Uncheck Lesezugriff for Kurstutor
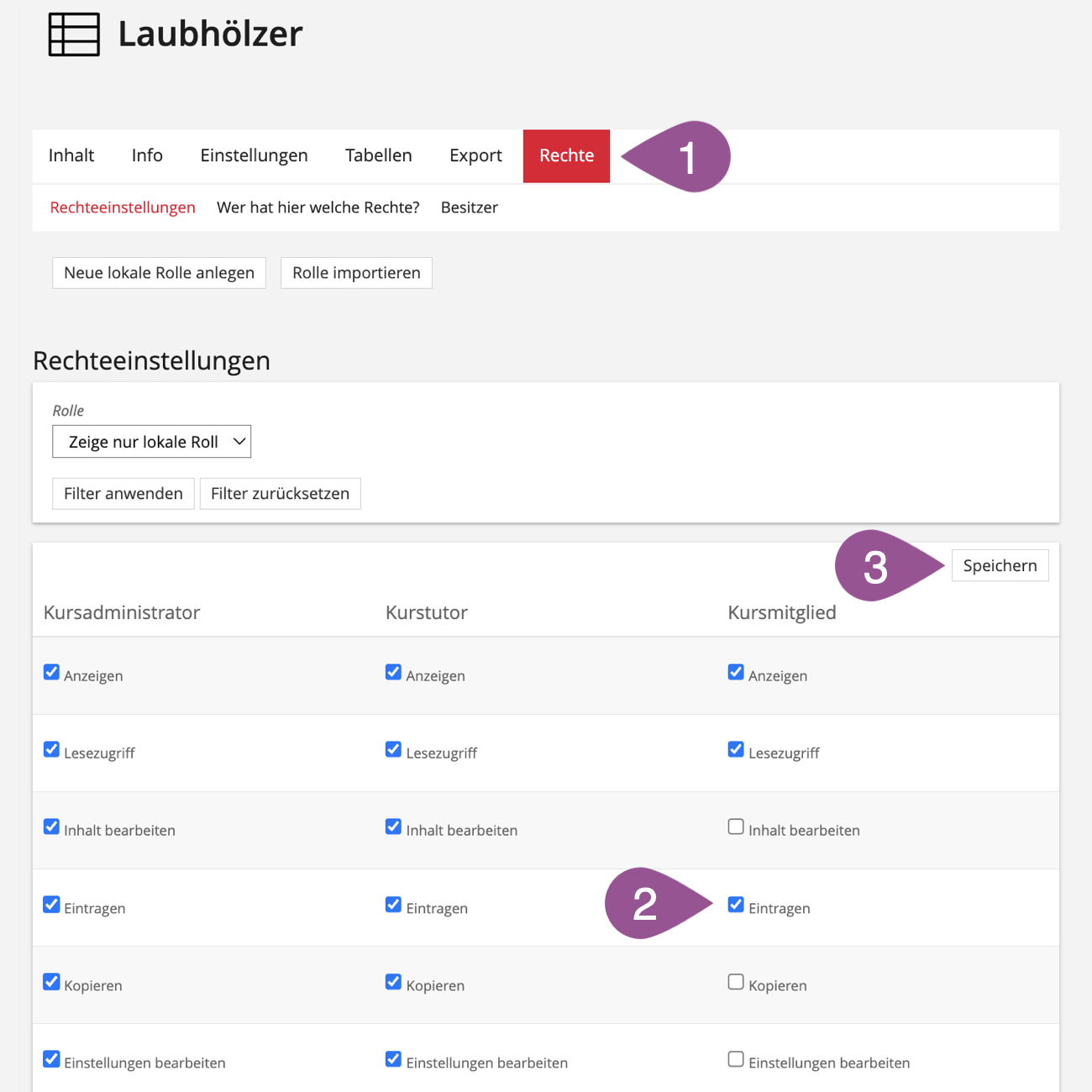The height and width of the screenshot is (1092, 1092). point(393,749)
